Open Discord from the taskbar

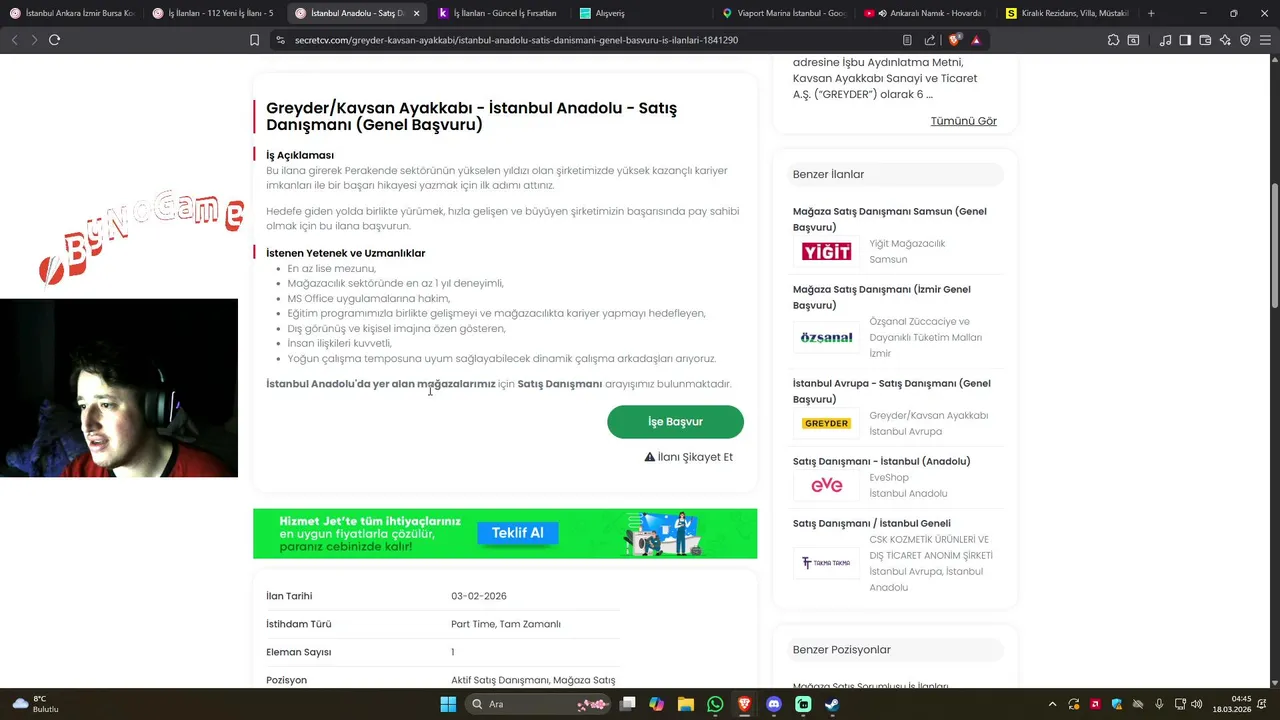tap(774, 704)
